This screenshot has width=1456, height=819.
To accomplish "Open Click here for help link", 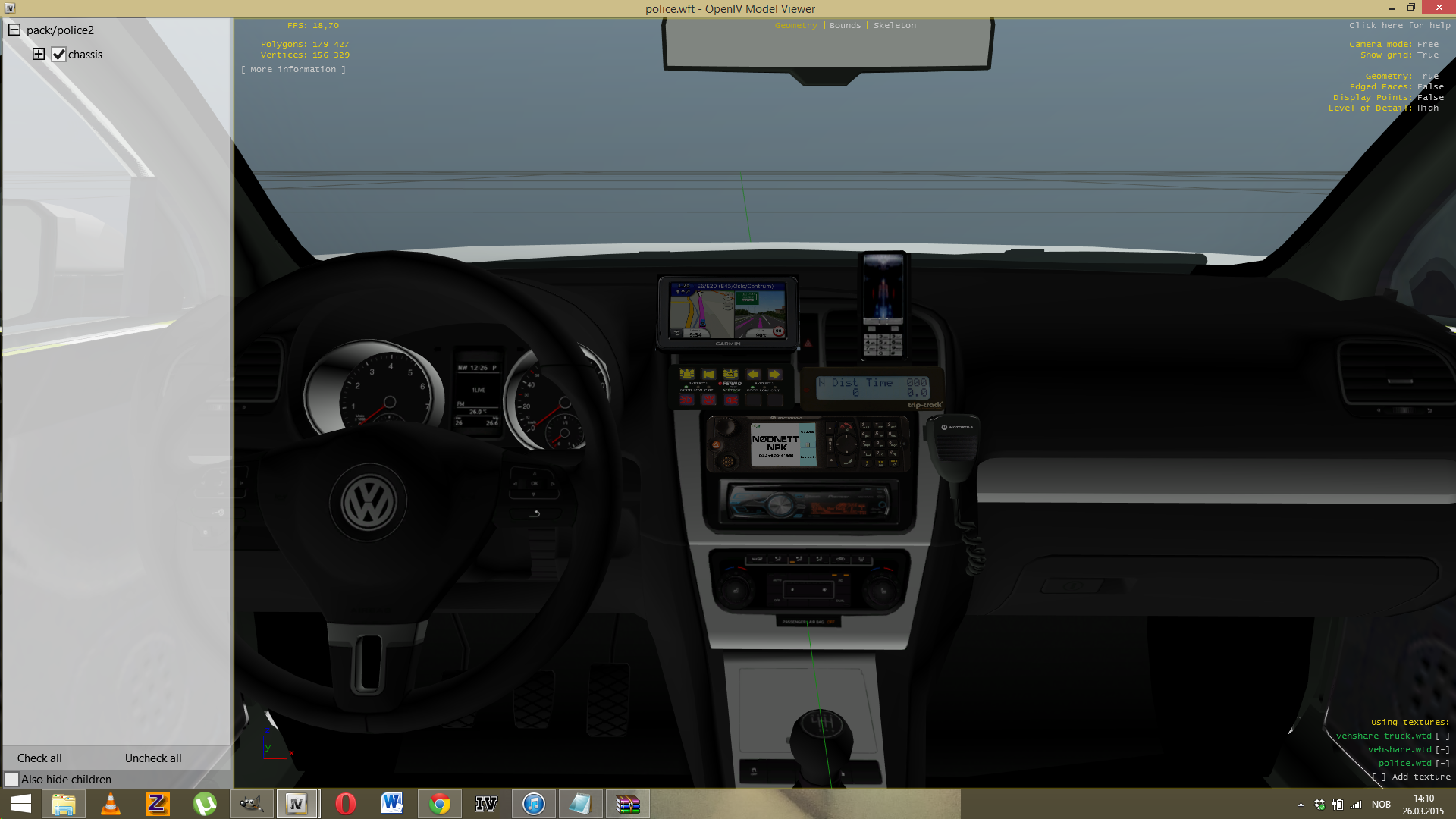I will point(1399,25).
